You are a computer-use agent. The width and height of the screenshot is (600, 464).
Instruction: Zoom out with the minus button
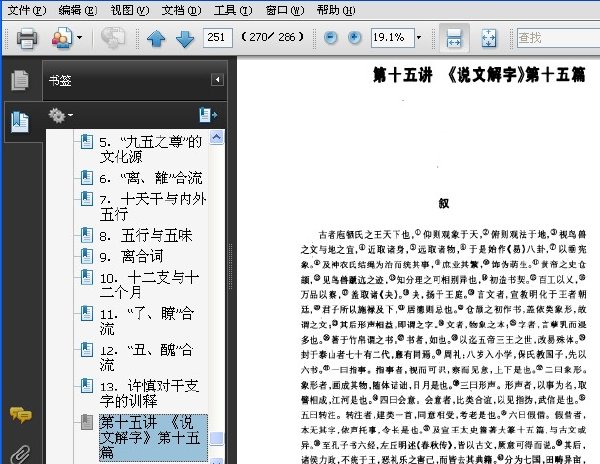tap(330, 37)
